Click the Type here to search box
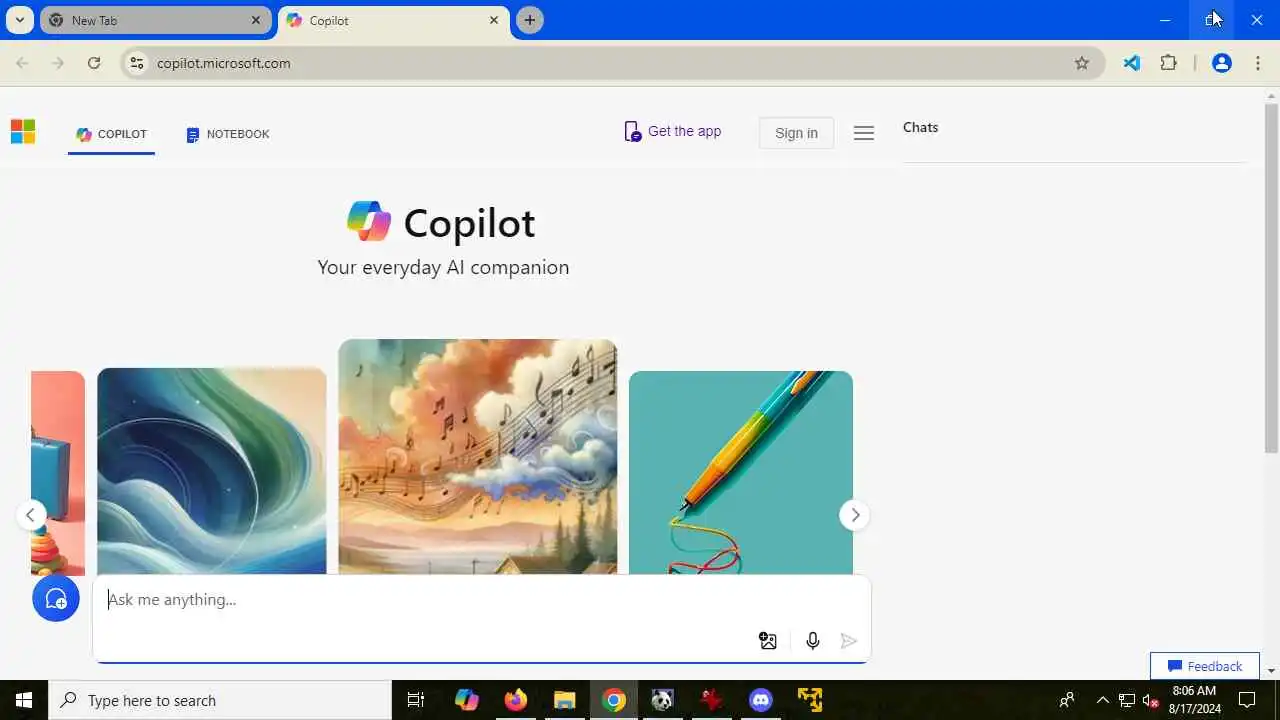1280x720 pixels. pyautogui.click(x=220, y=700)
